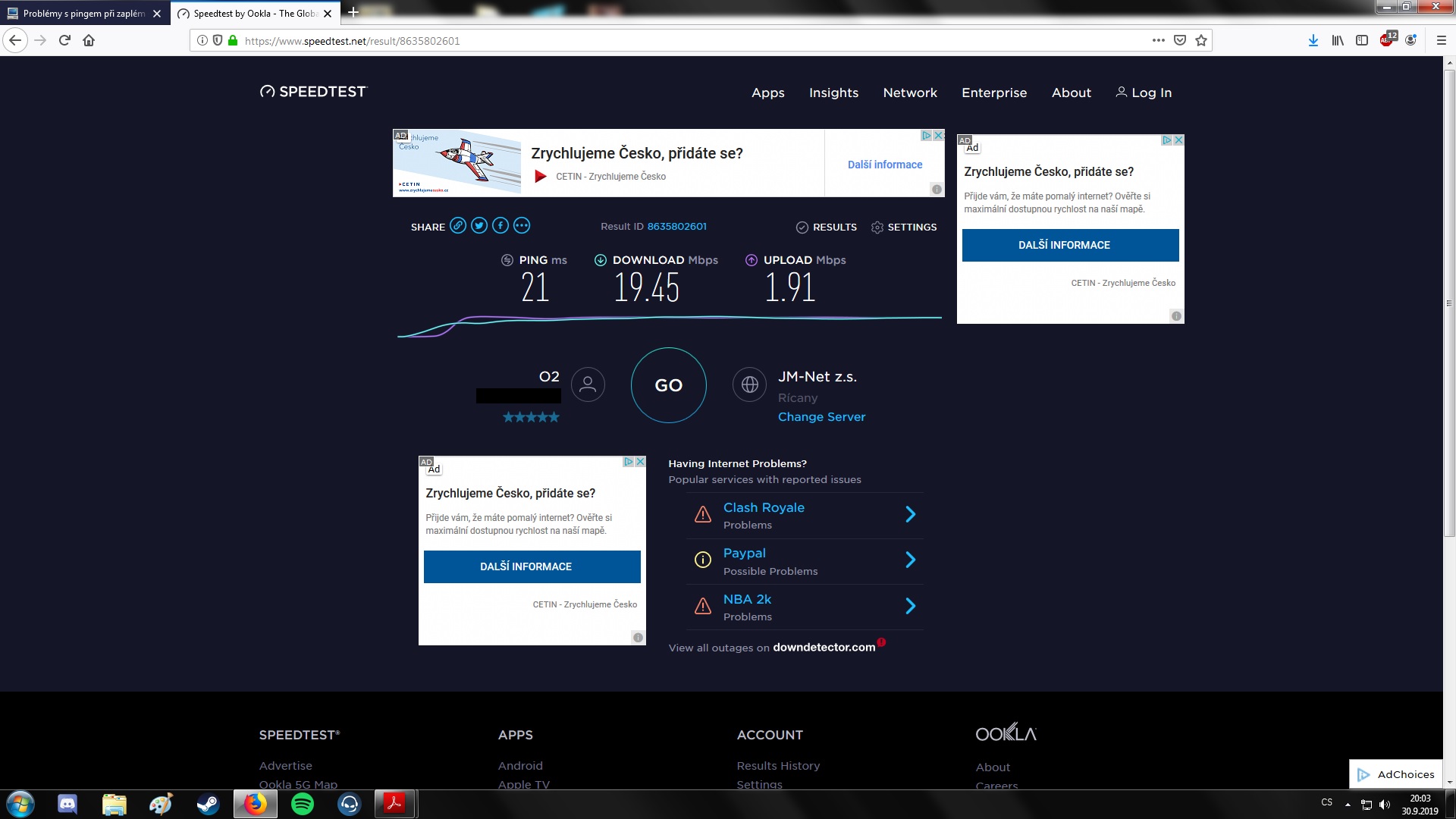Open the Result ID 8635802601 link
The height and width of the screenshot is (819, 1456).
[x=676, y=227]
